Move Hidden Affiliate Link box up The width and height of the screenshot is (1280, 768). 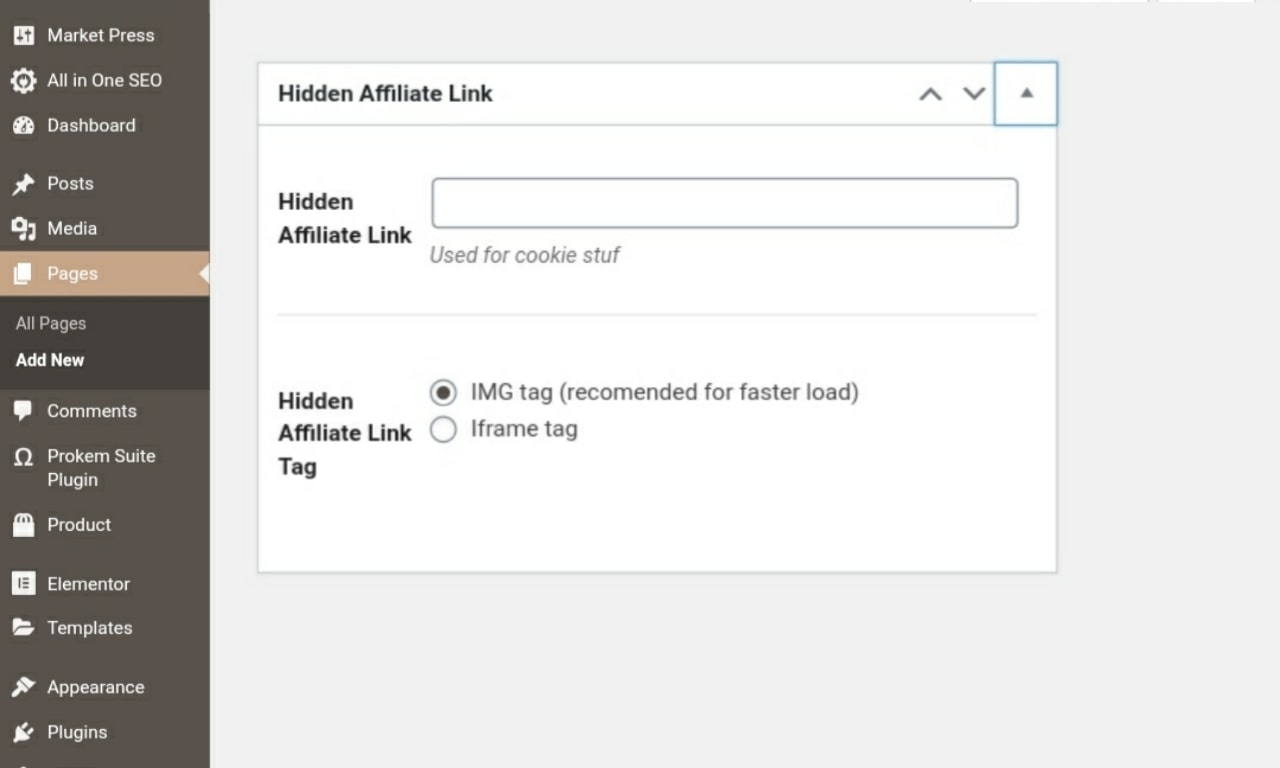tap(930, 94)
